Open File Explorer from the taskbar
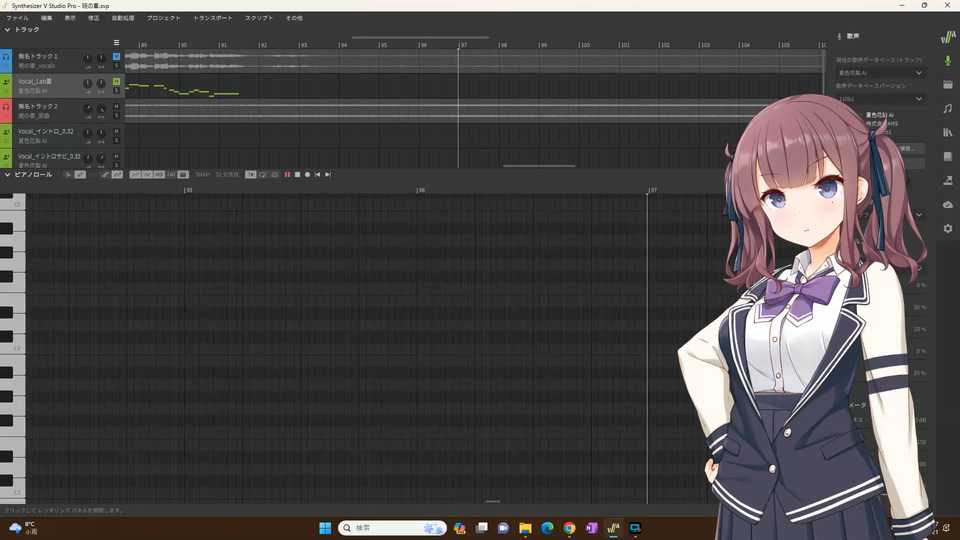This screenshot has height=540, width=960. pos(525,528)
